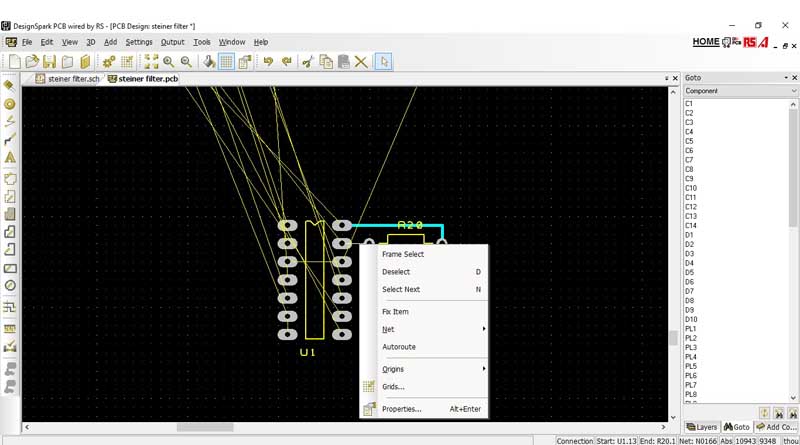
Task: Select PL8 in Goto list
Action: point(690,394)
